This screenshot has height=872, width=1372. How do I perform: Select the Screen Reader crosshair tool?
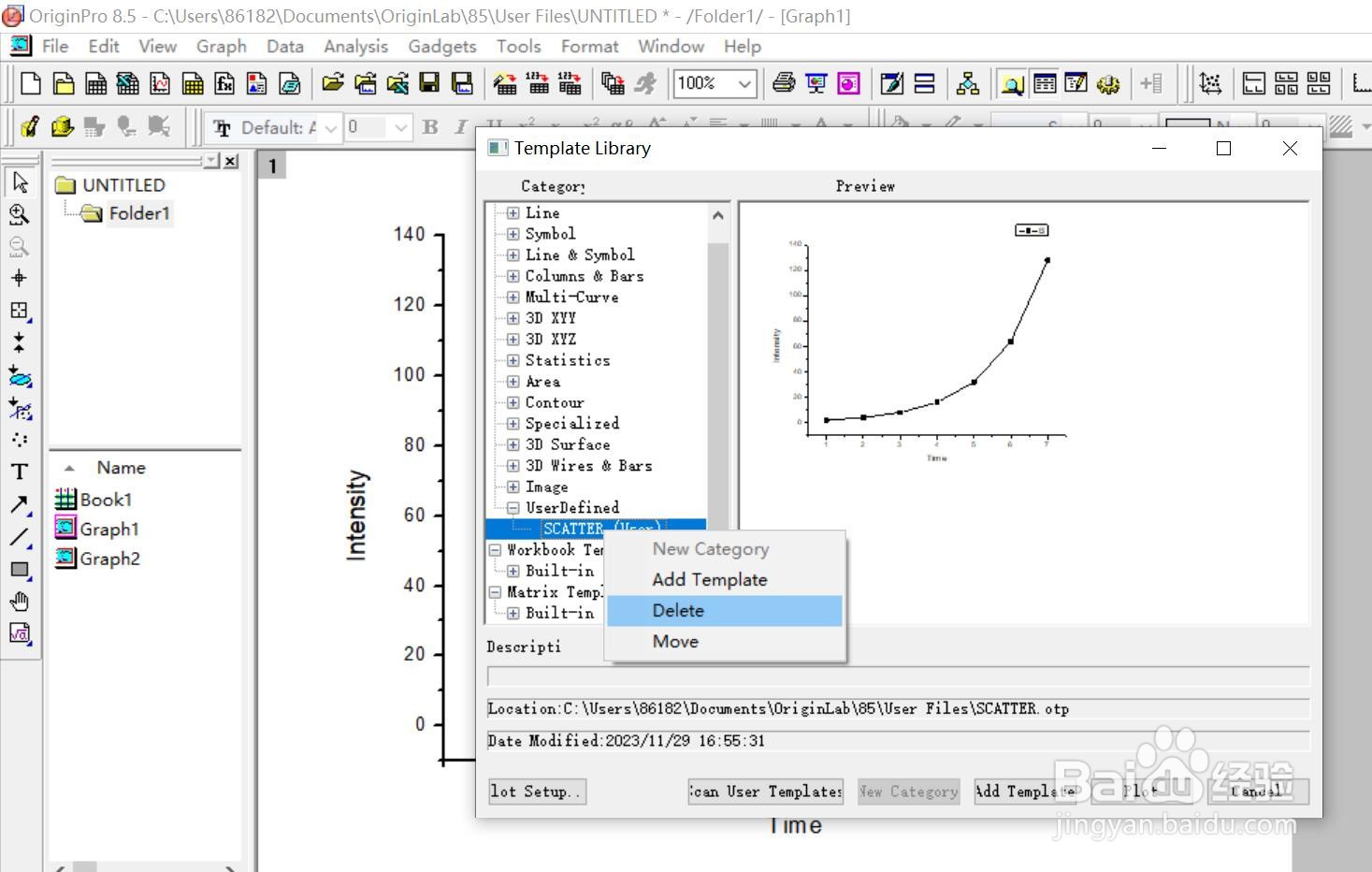pos(20,278)
